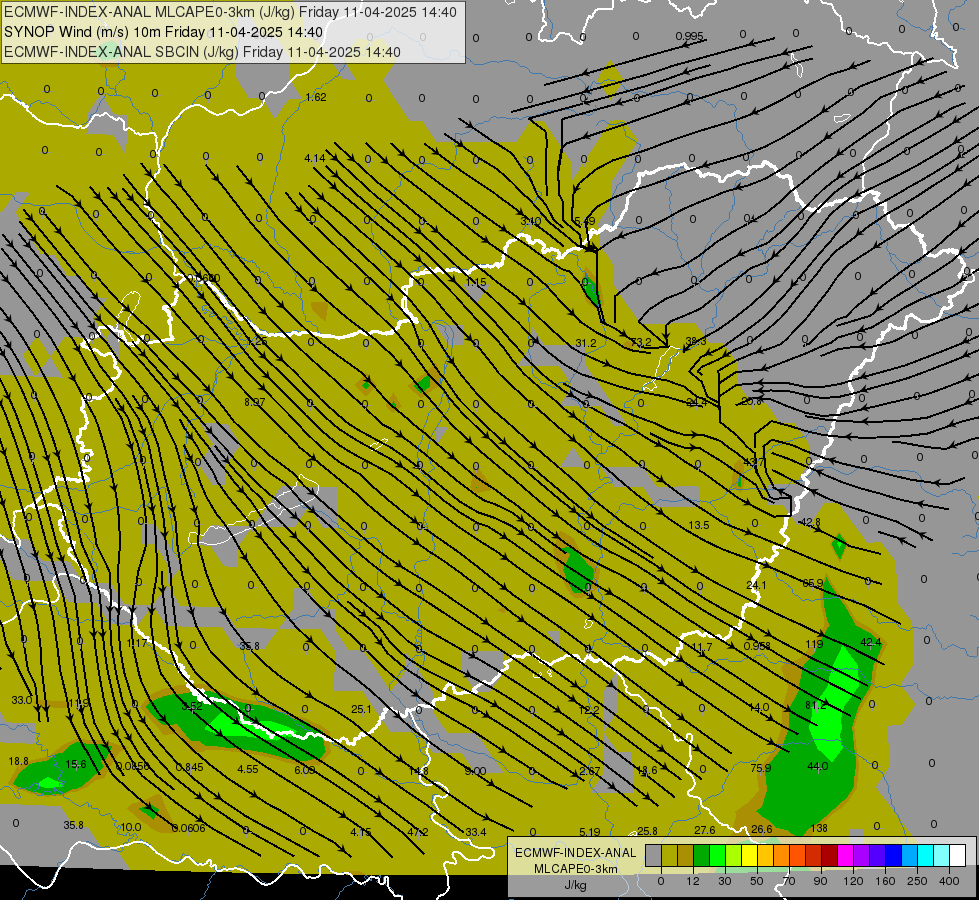Click the dark red legend swatch
Image resolution: width=979 pixels, height=900 pixels.
(829, 856)
